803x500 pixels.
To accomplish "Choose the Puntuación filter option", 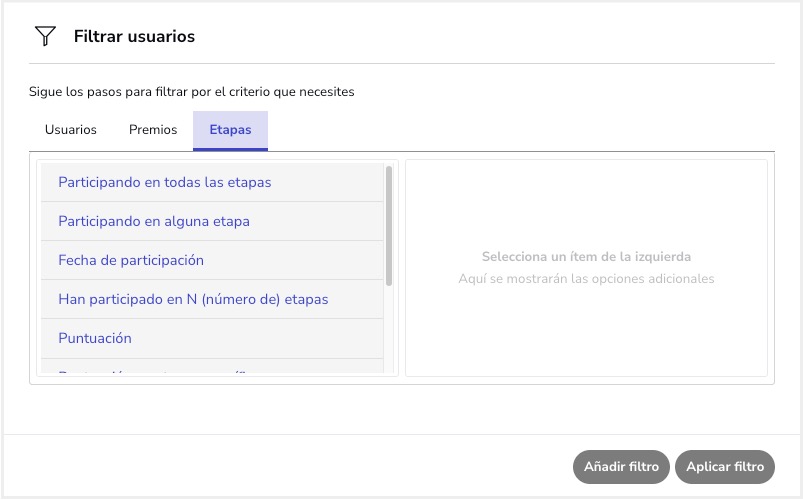I will (212, 338).
